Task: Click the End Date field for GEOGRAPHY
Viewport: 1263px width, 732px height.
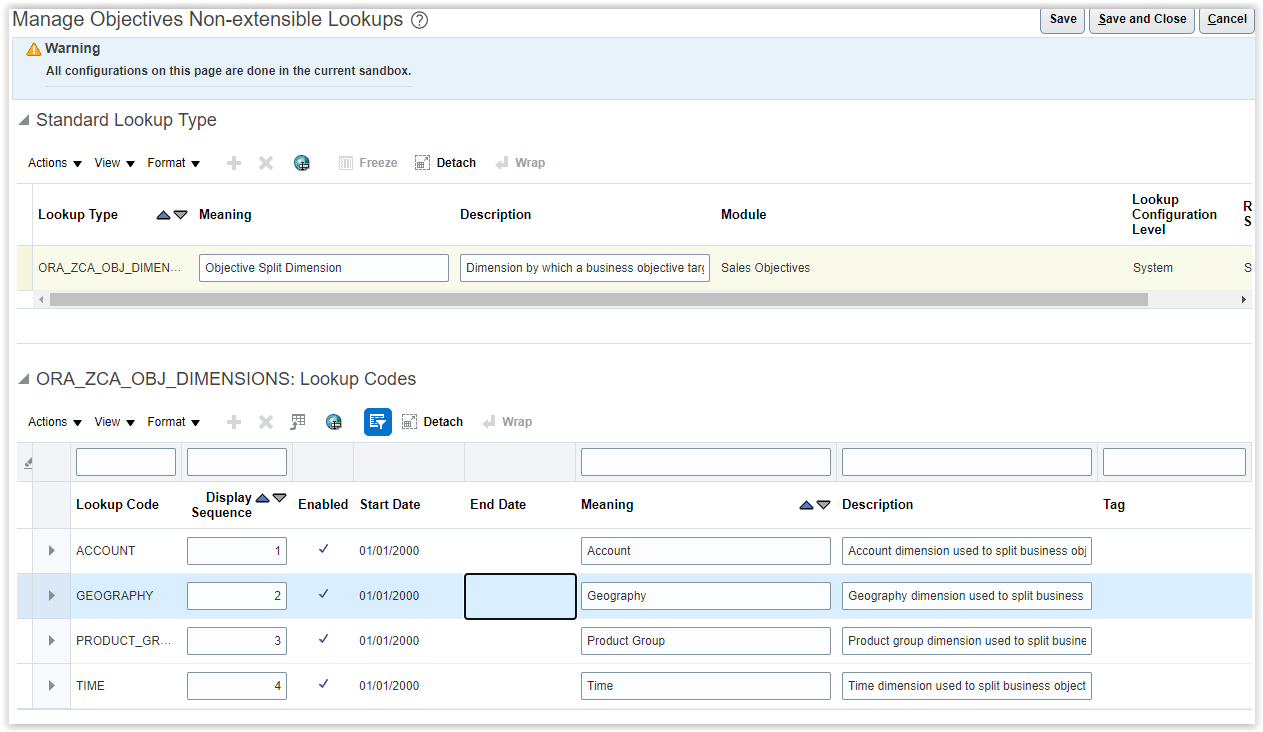Action: point(520,595)
